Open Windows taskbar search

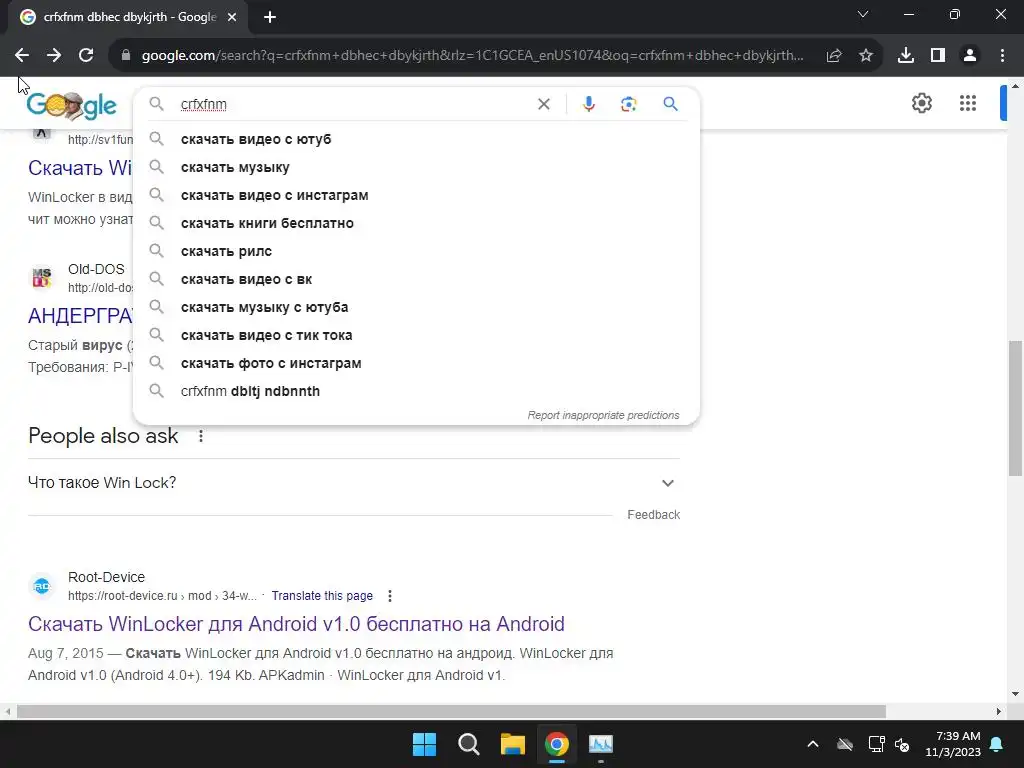pyautogui.click(x=468, y=744)
